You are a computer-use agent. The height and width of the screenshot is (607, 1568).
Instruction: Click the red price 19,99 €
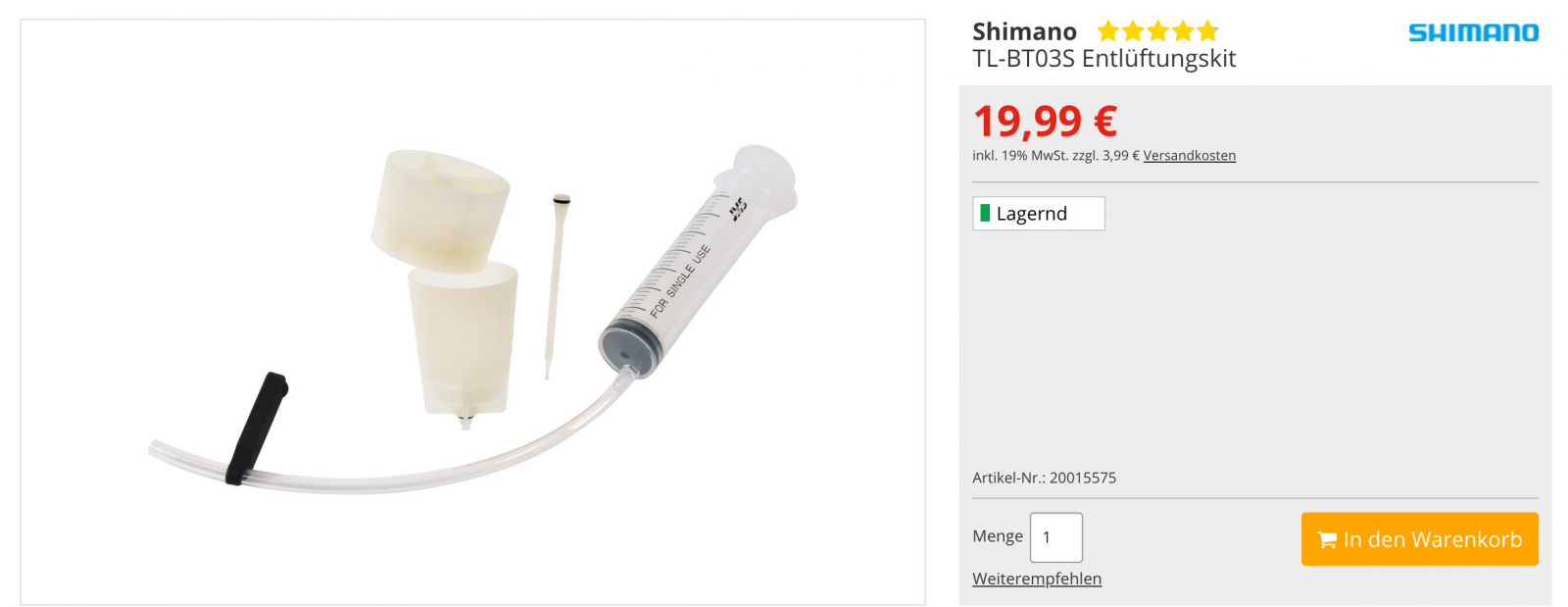[1045, 122]
